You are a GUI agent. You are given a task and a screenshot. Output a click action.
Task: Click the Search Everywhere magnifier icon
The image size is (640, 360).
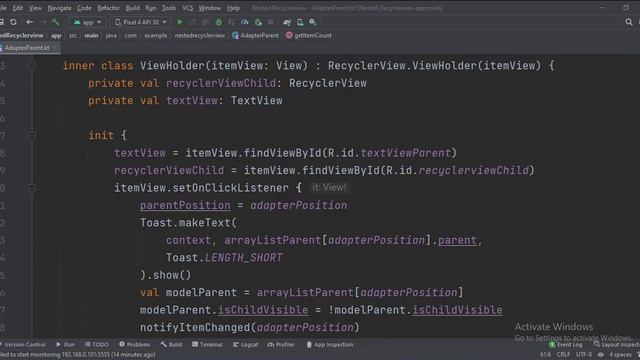(x=629, y=22)
